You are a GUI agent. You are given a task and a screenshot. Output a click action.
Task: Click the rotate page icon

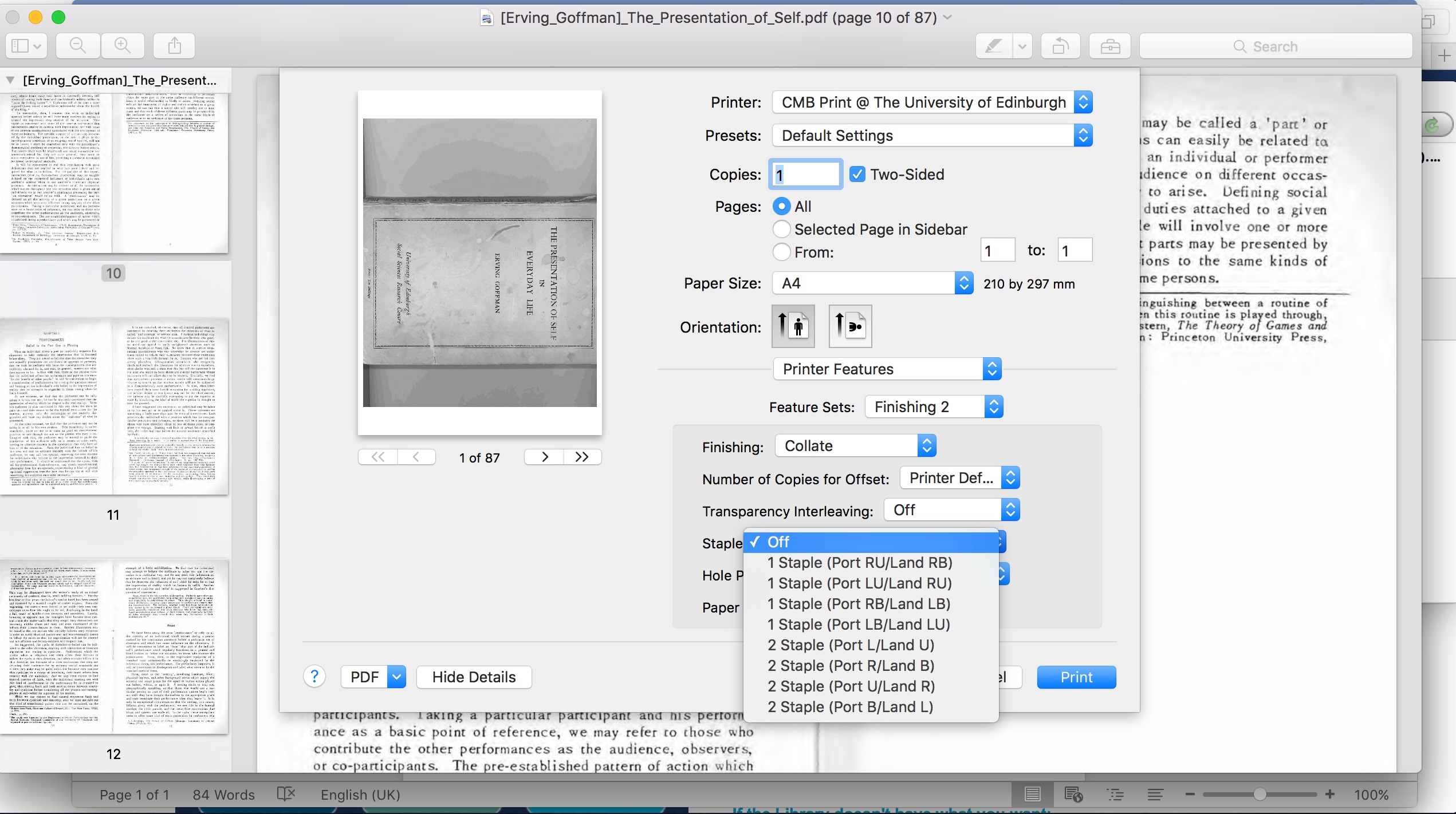[x=1060, y=46]
